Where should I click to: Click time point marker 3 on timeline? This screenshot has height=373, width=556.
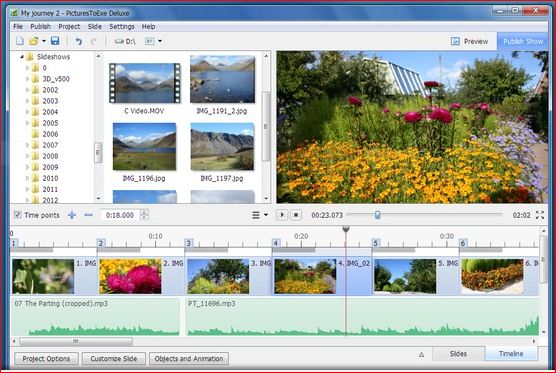pos(189,243)
